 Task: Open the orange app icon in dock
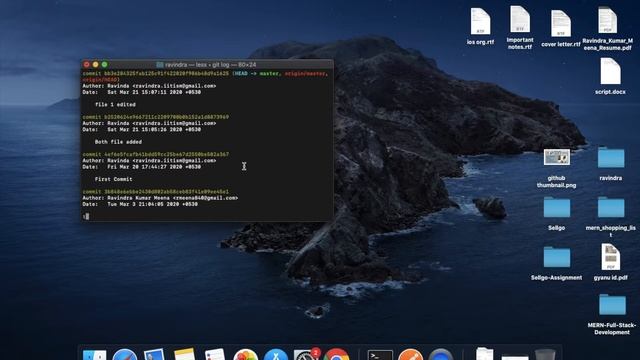click(410, 354)
